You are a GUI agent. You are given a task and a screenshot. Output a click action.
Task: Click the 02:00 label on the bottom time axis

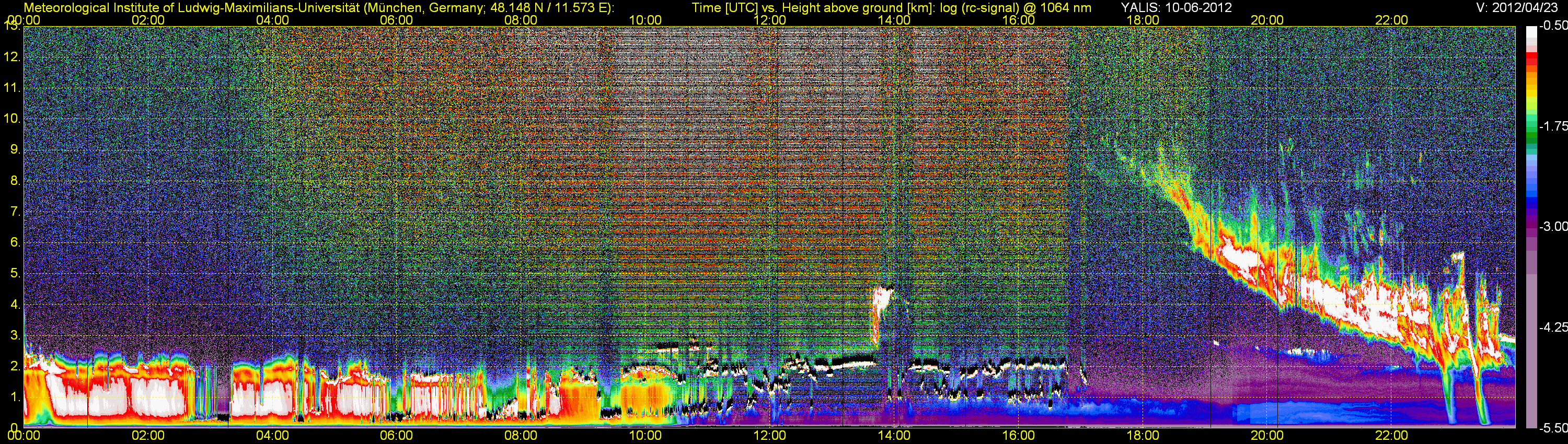point(148,436)
